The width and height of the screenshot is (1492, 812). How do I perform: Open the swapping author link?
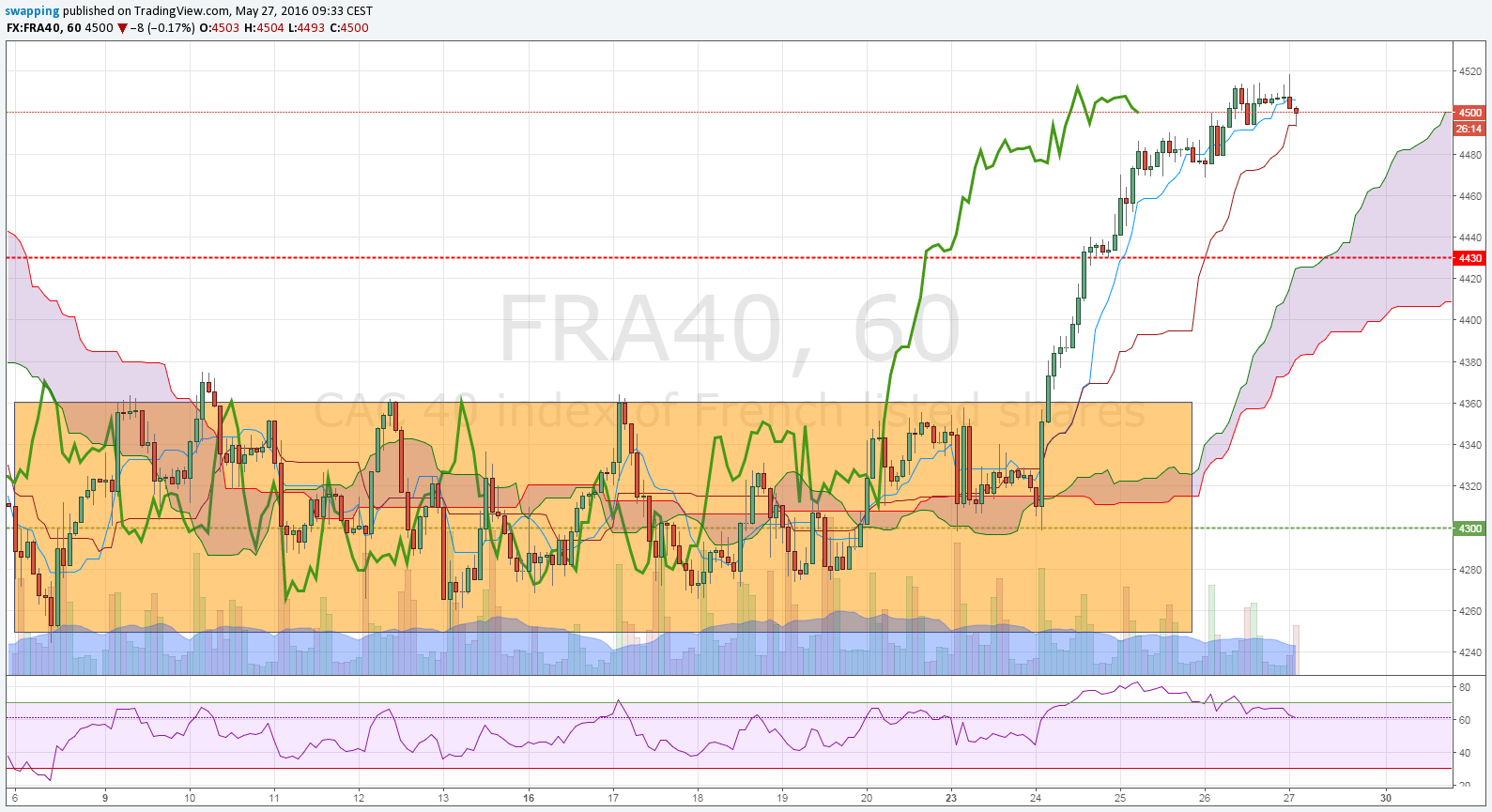point(32,11)
